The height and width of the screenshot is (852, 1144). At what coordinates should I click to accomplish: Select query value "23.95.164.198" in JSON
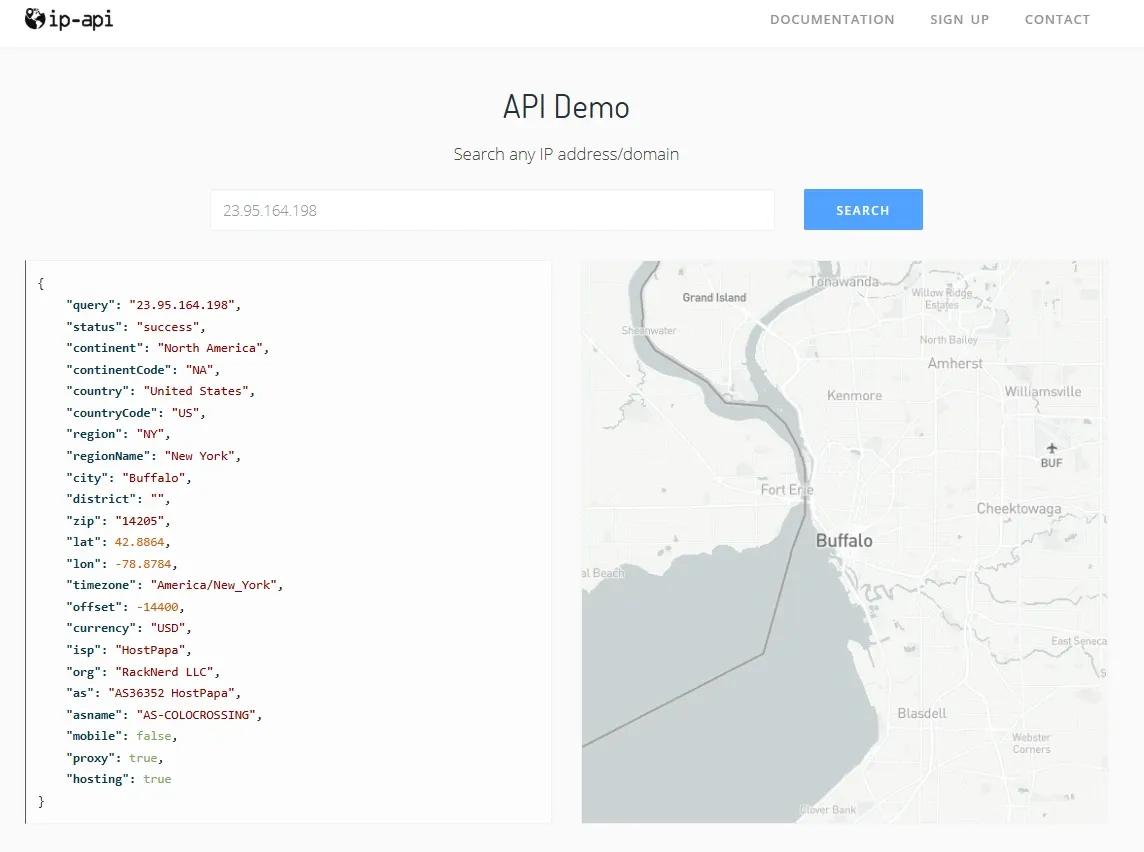[x=182, y=305]
